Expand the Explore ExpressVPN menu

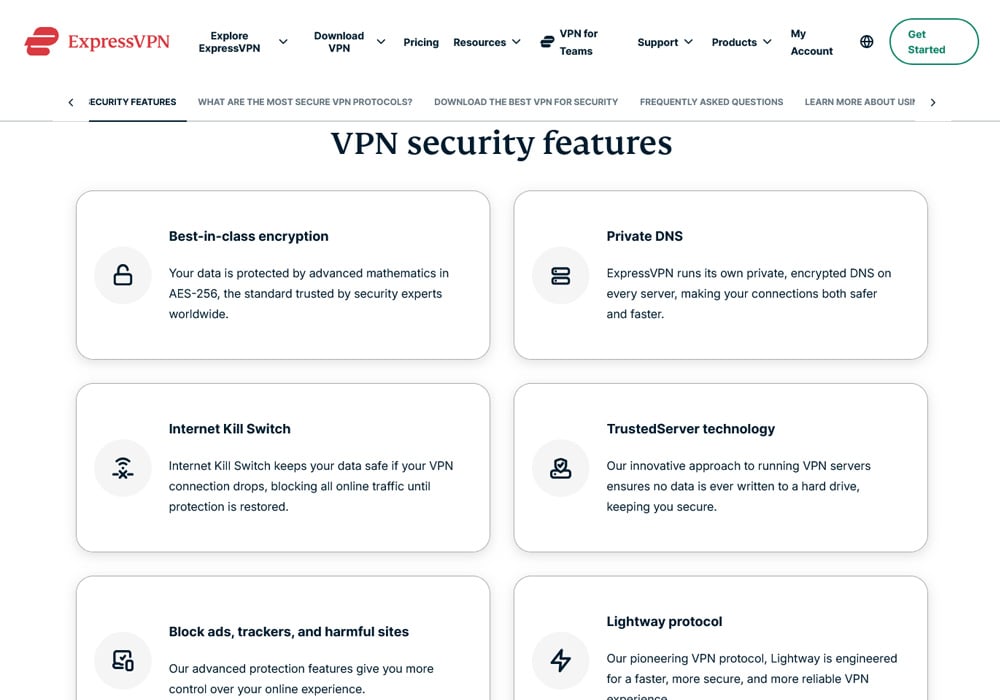[283, 42]
